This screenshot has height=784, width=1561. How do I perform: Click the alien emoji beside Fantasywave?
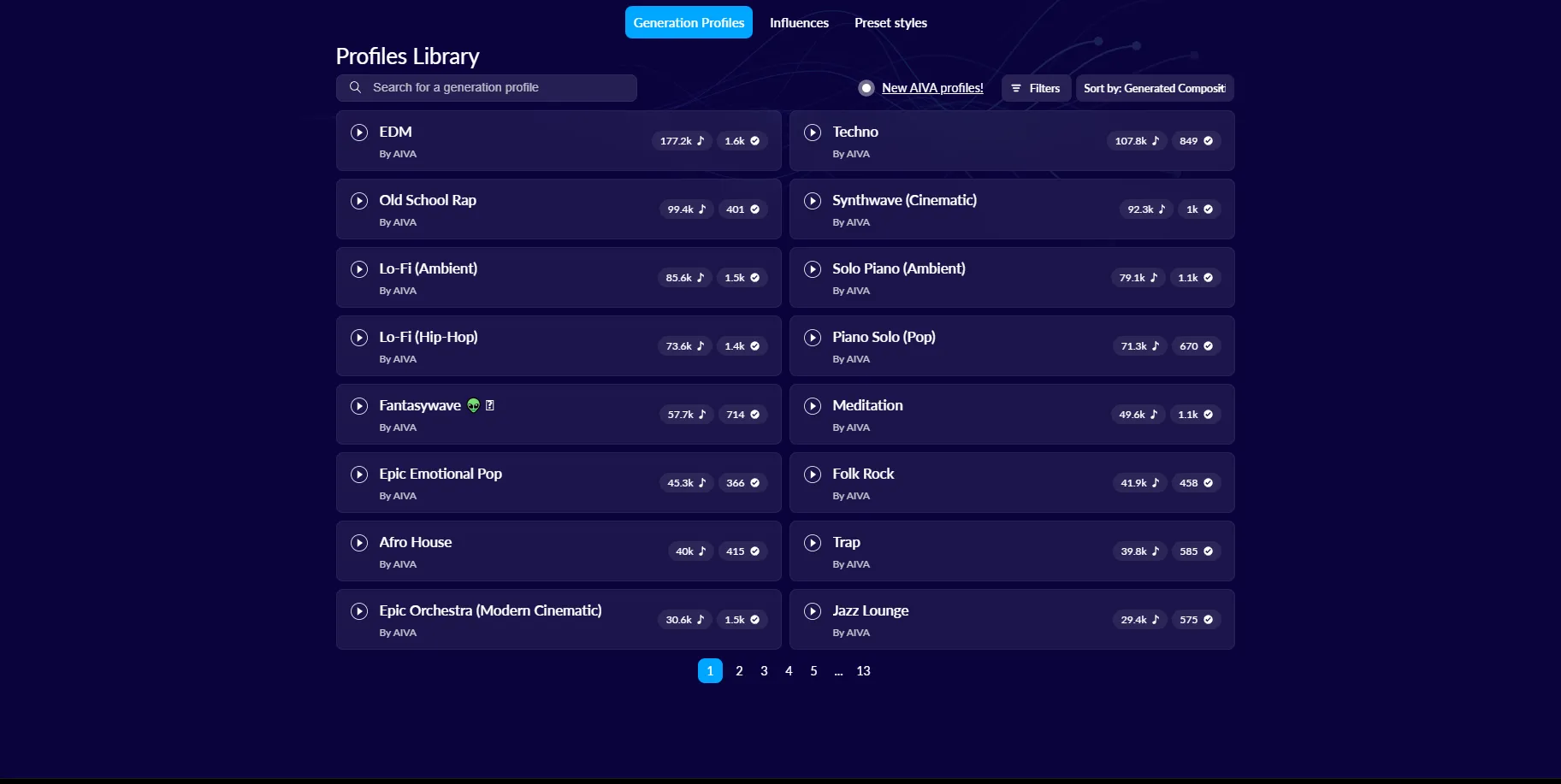pyautogui.click(x=473, y=405)
